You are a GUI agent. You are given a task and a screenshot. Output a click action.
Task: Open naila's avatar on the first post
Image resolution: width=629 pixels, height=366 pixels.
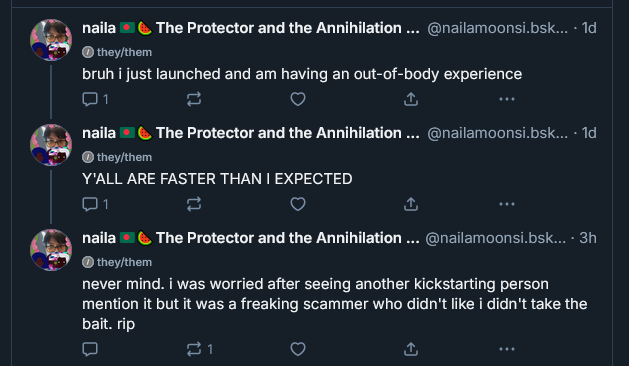coord(51,40)
